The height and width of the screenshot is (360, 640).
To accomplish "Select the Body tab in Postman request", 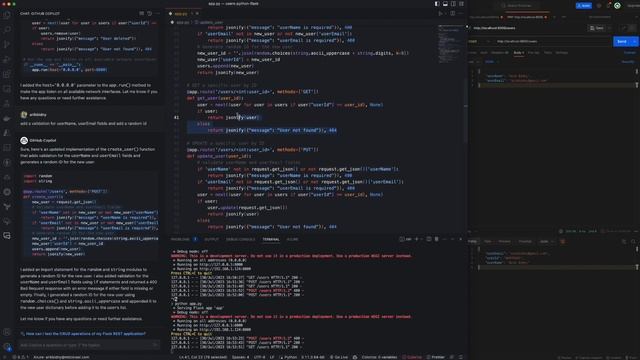I will point(518,53).
